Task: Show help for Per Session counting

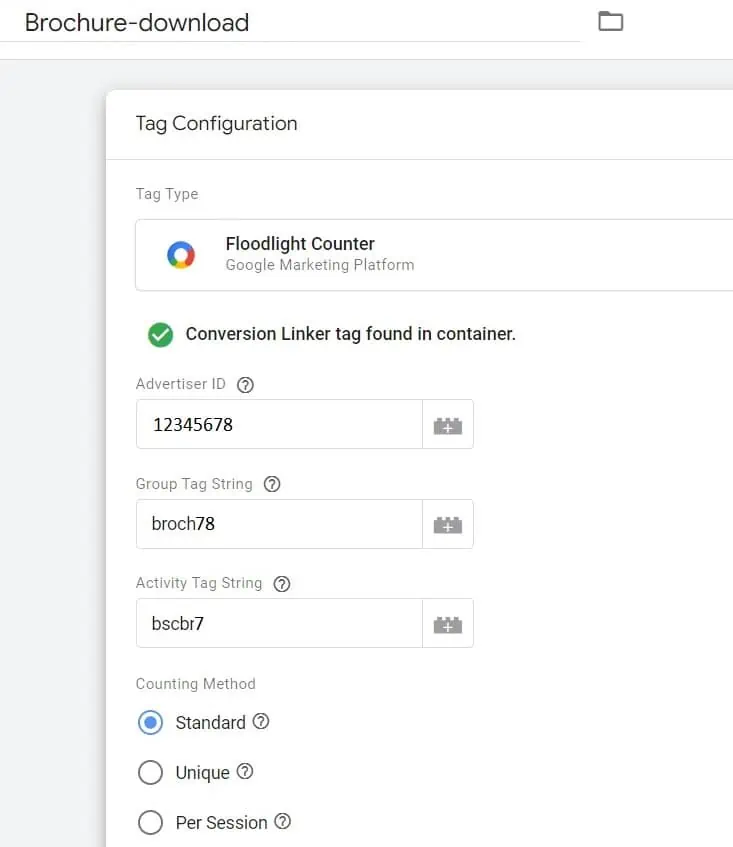Action: (283, 822)
